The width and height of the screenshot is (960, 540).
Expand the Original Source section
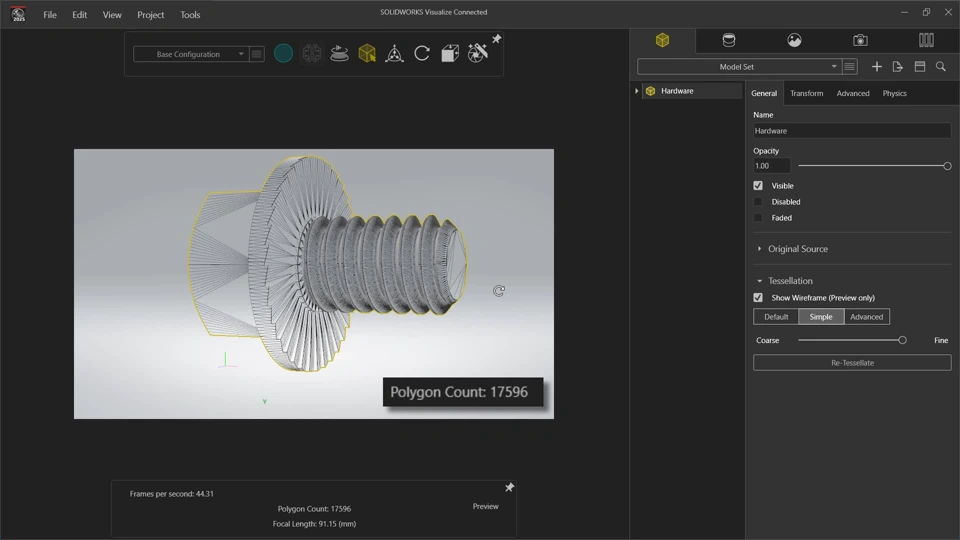point(797,249)
